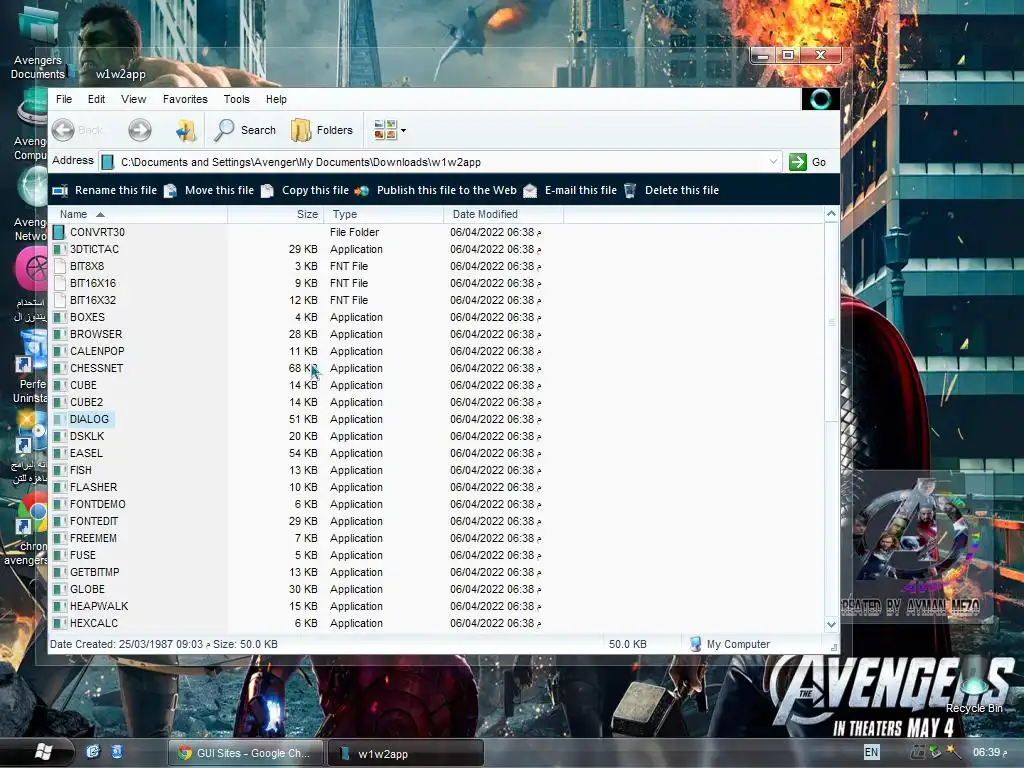Select the file named BIT16X32
The height and width of the screenshot is (768, 1024).
pos(93,300)
